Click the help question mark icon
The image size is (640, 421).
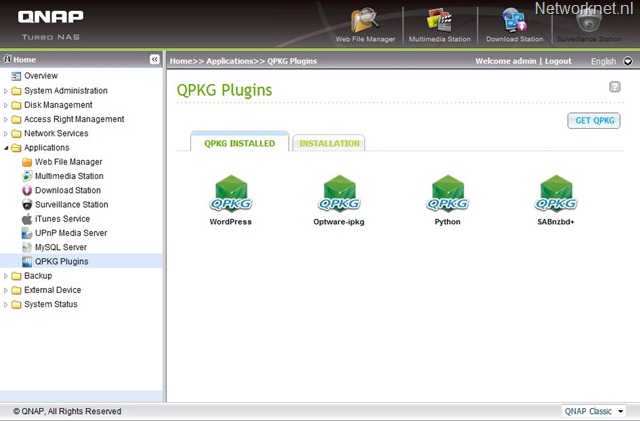coord(615,87)
